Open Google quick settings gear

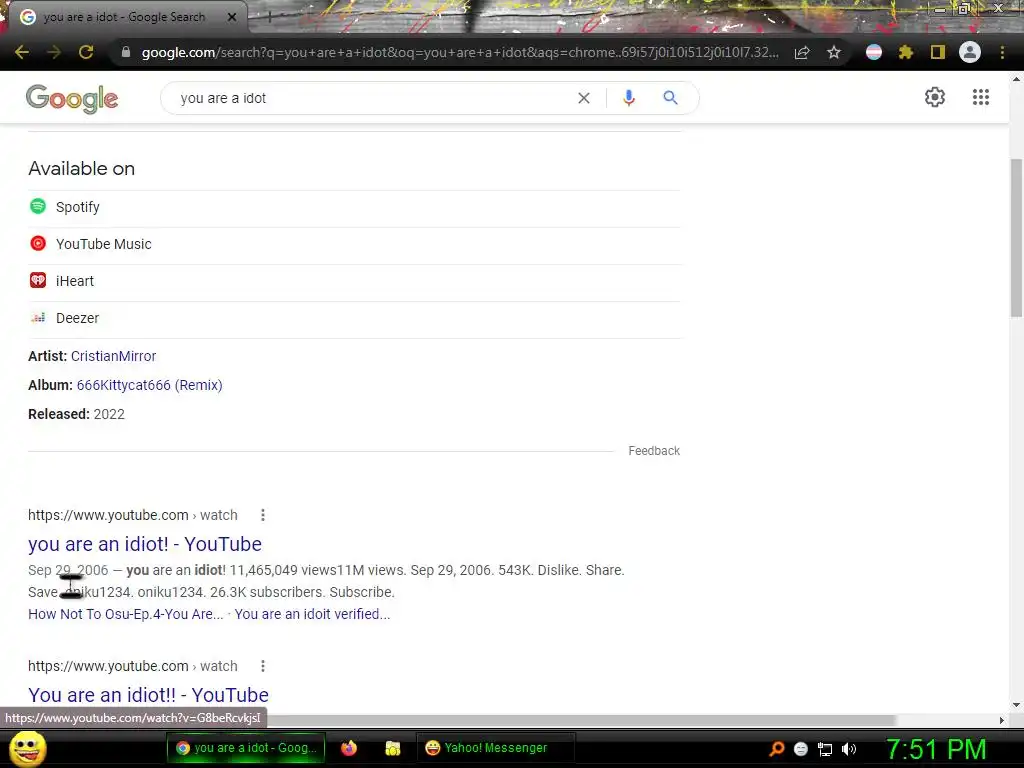pyautogui.click(x=935, y=97)
